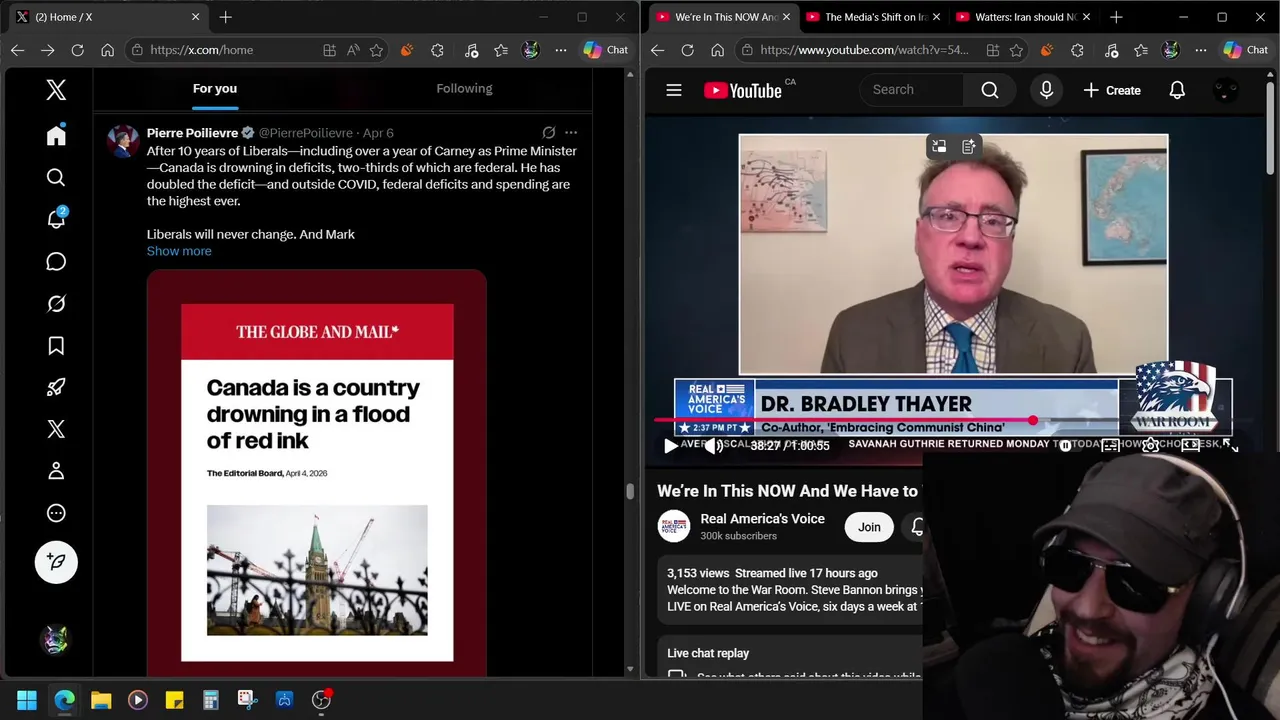1280x720 pixels.
Task: Open Copilot Chat in the X window
Action: point(606,50)
